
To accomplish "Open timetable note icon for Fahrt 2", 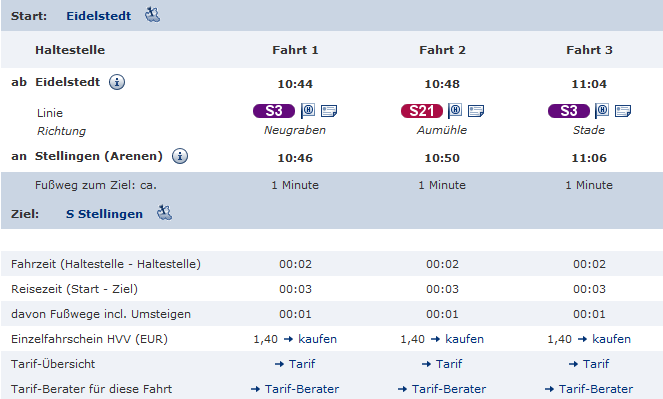I will (476, 111).
